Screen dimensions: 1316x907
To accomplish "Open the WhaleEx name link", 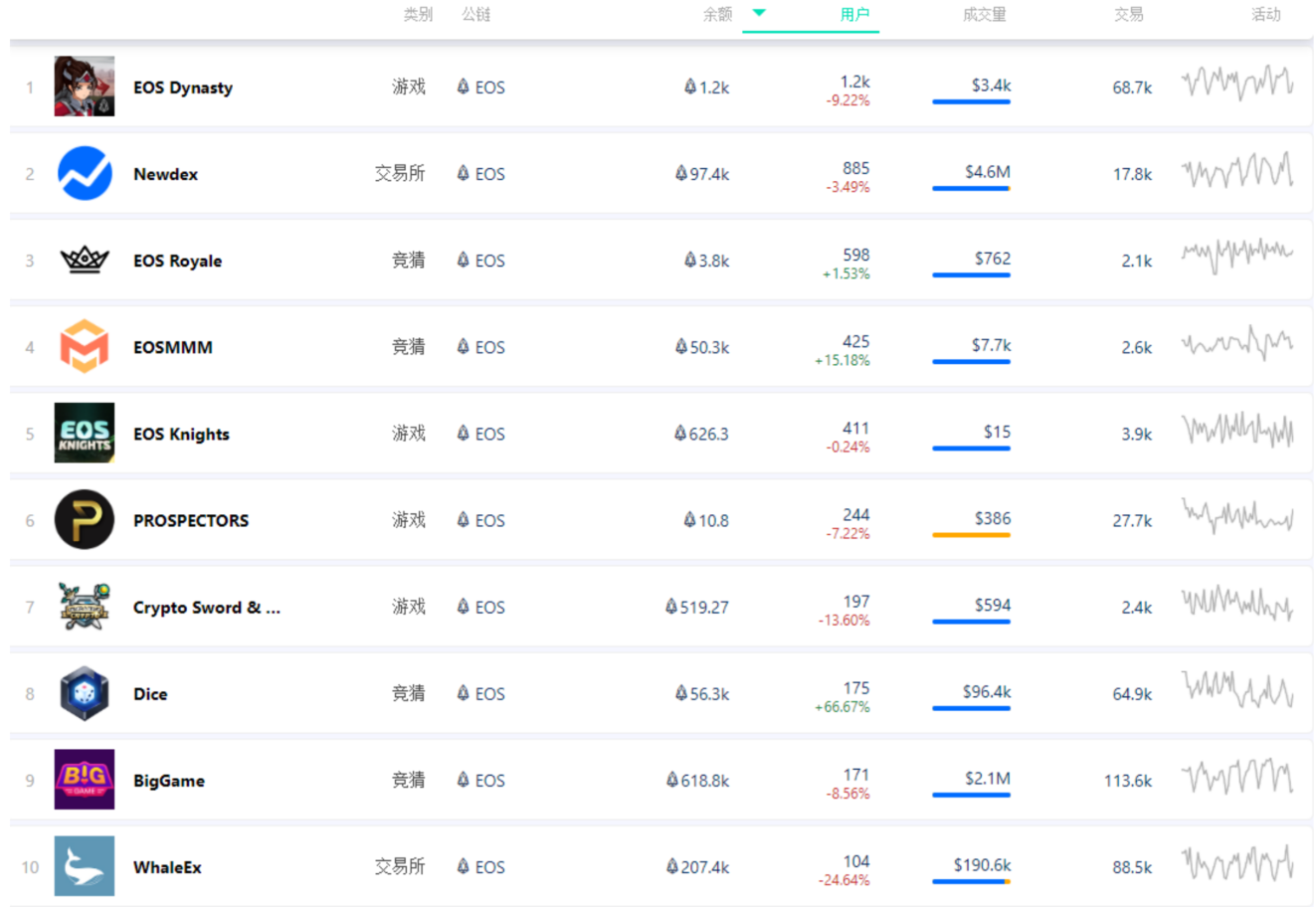I will click(167, 867).
